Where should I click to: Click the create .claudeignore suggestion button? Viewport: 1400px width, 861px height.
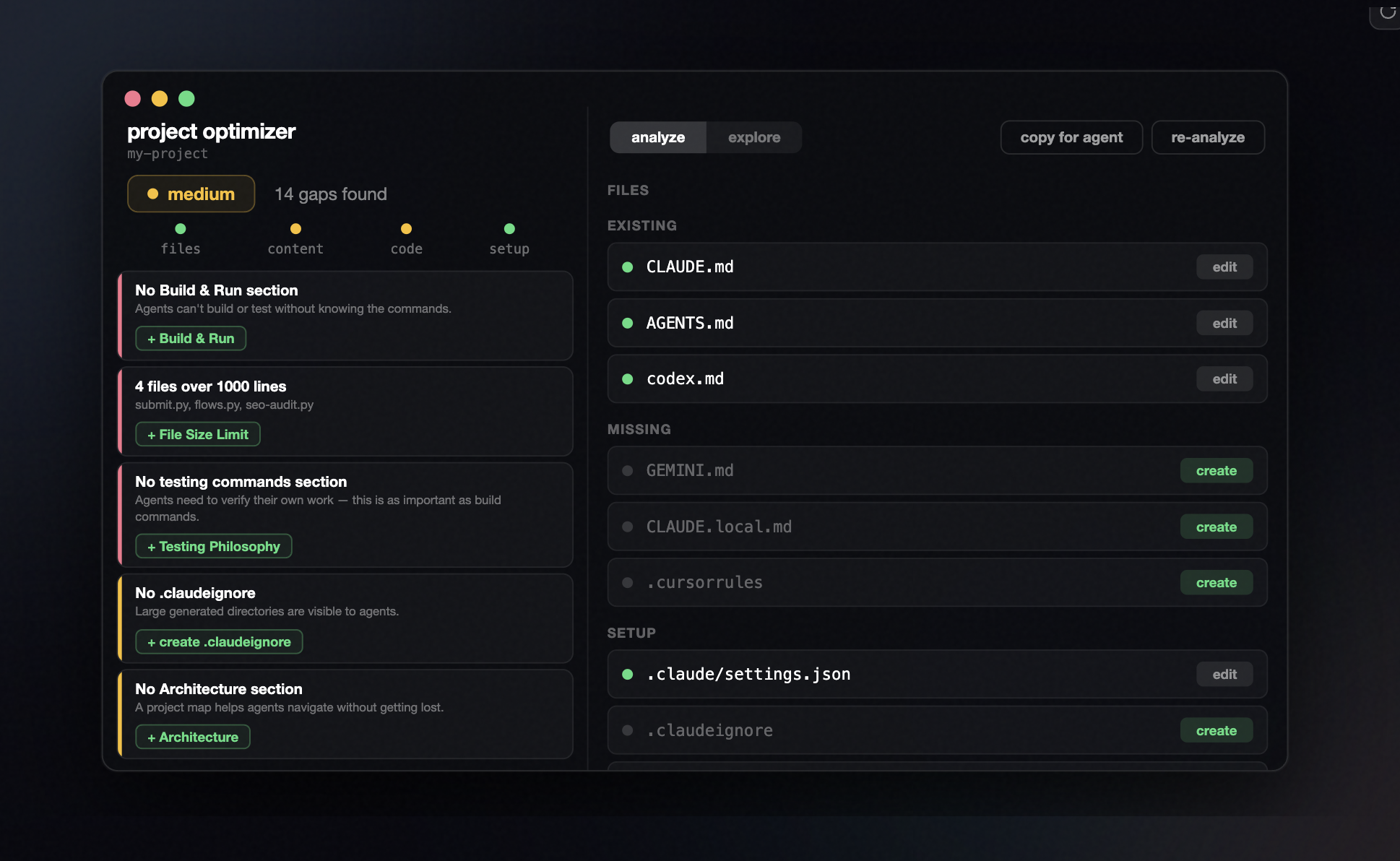[x=219, y=641]
